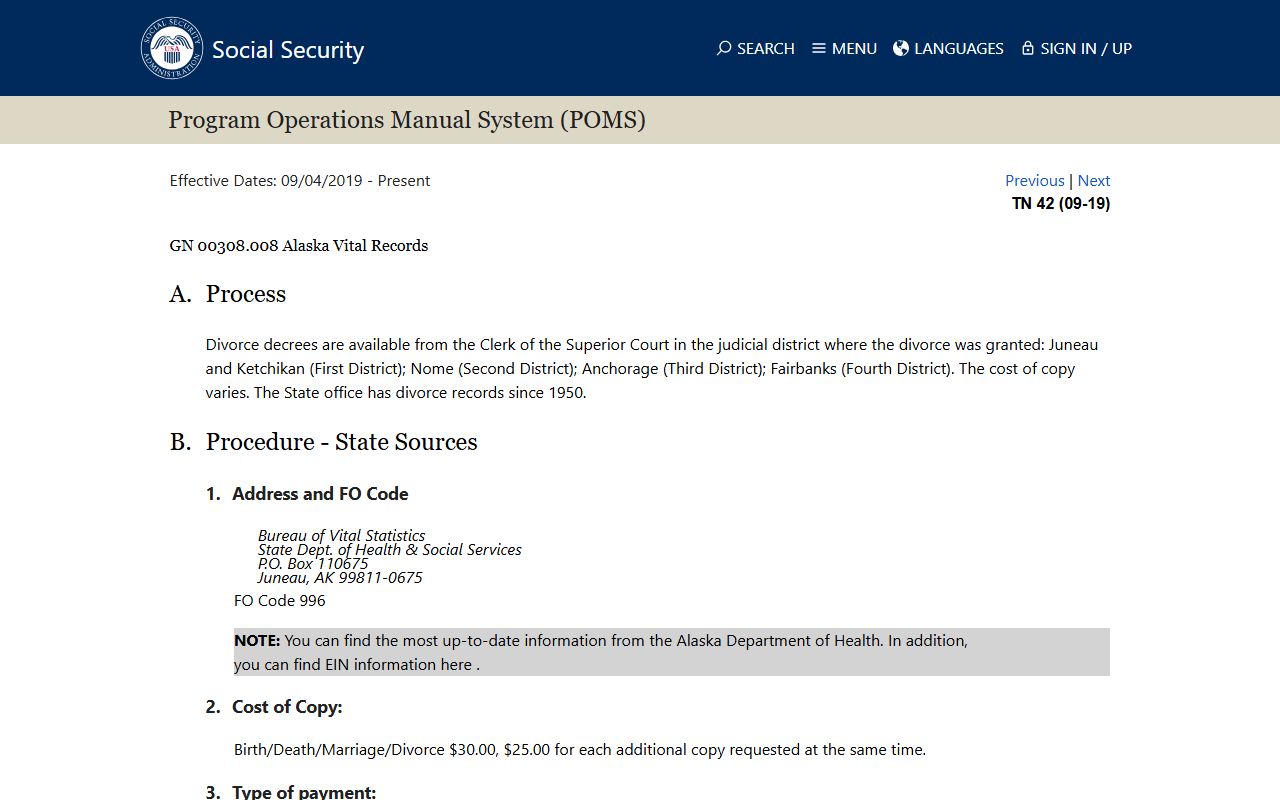Click the GN 00308.008 Alaska Vital Records title
The image size is (1280, 800).
tap(298, 246)
